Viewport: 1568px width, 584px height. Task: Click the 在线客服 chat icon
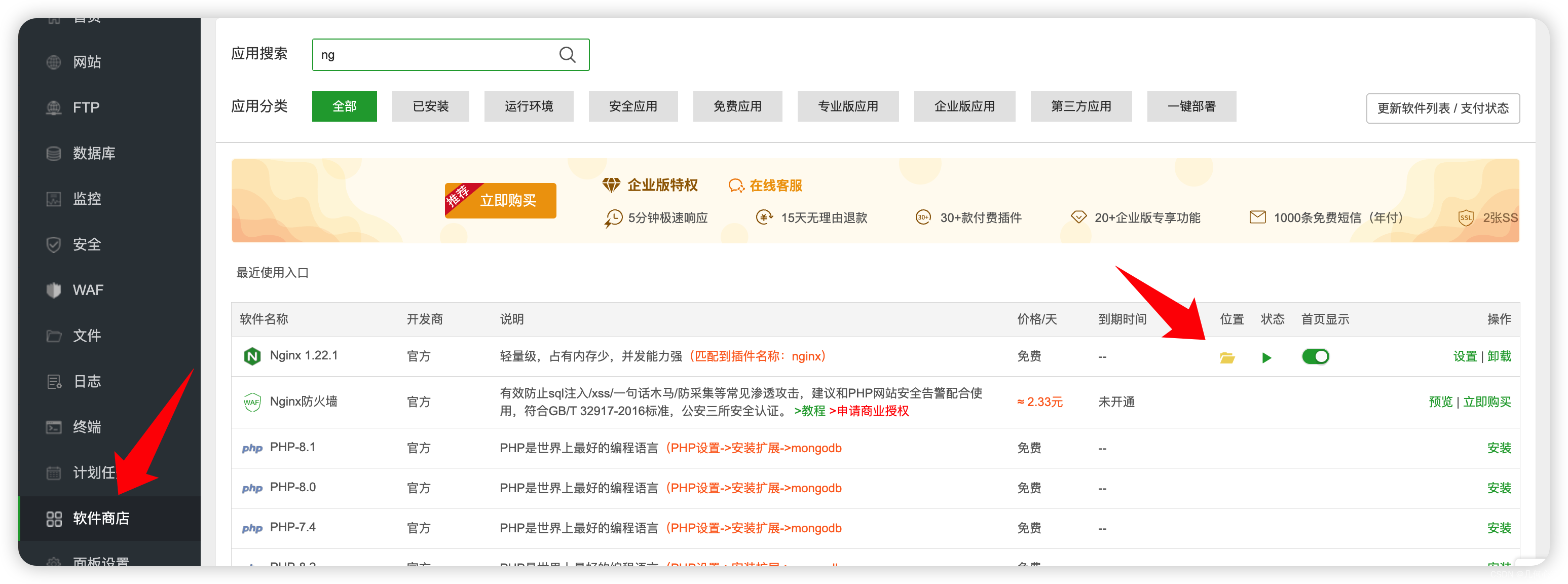click(736, 186)
